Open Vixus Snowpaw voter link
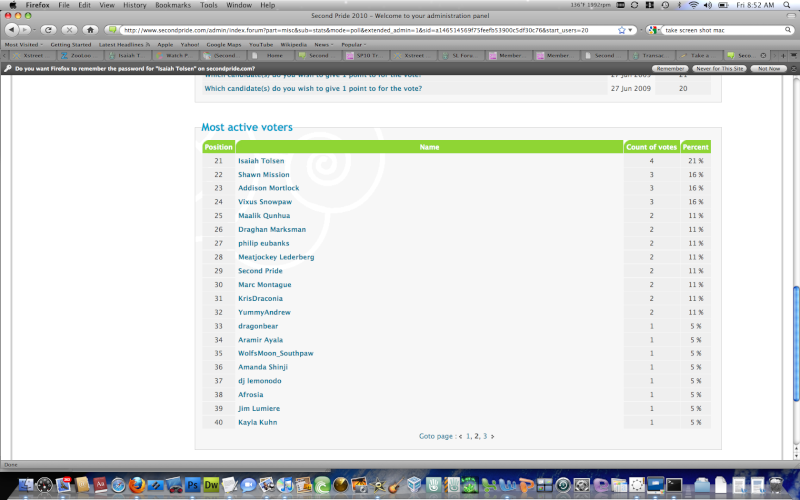800x500 pixels. click(265, 202)
